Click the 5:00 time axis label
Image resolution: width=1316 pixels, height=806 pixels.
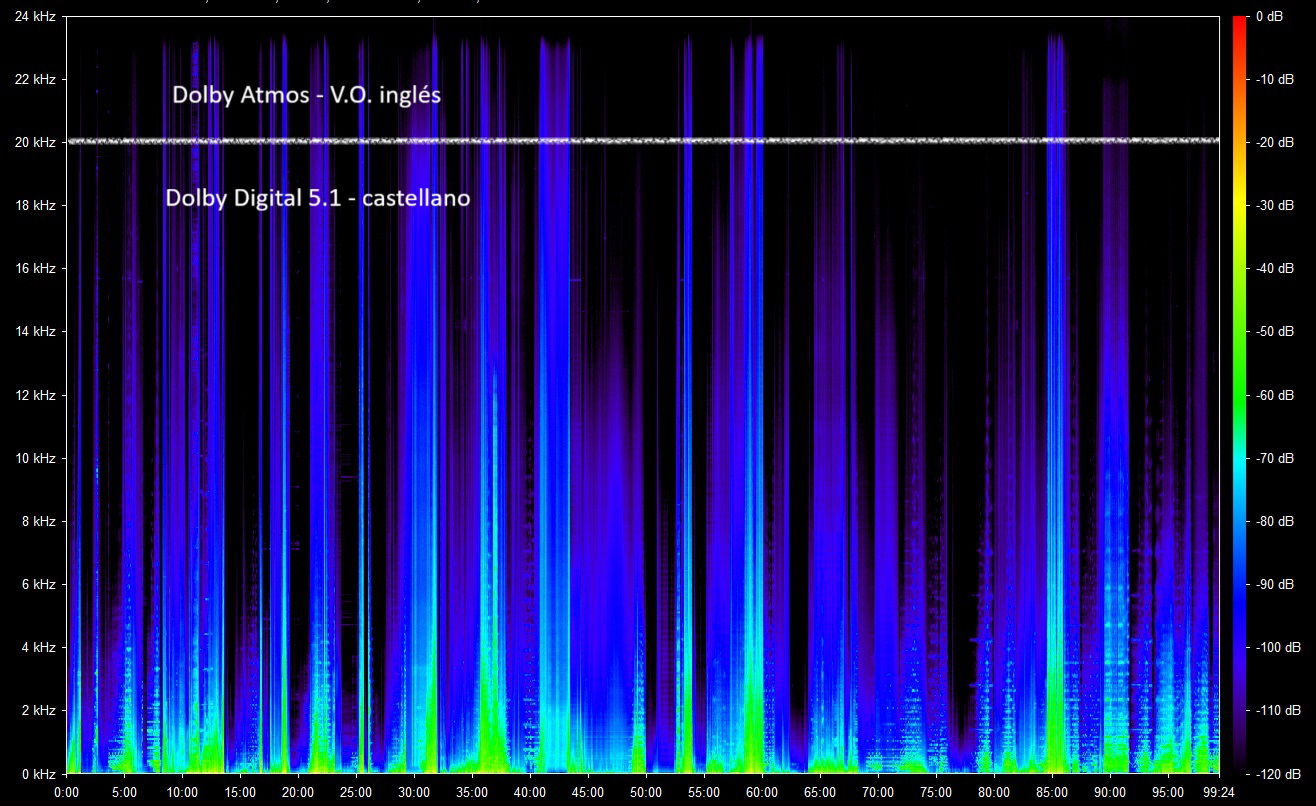pos(124,791)
